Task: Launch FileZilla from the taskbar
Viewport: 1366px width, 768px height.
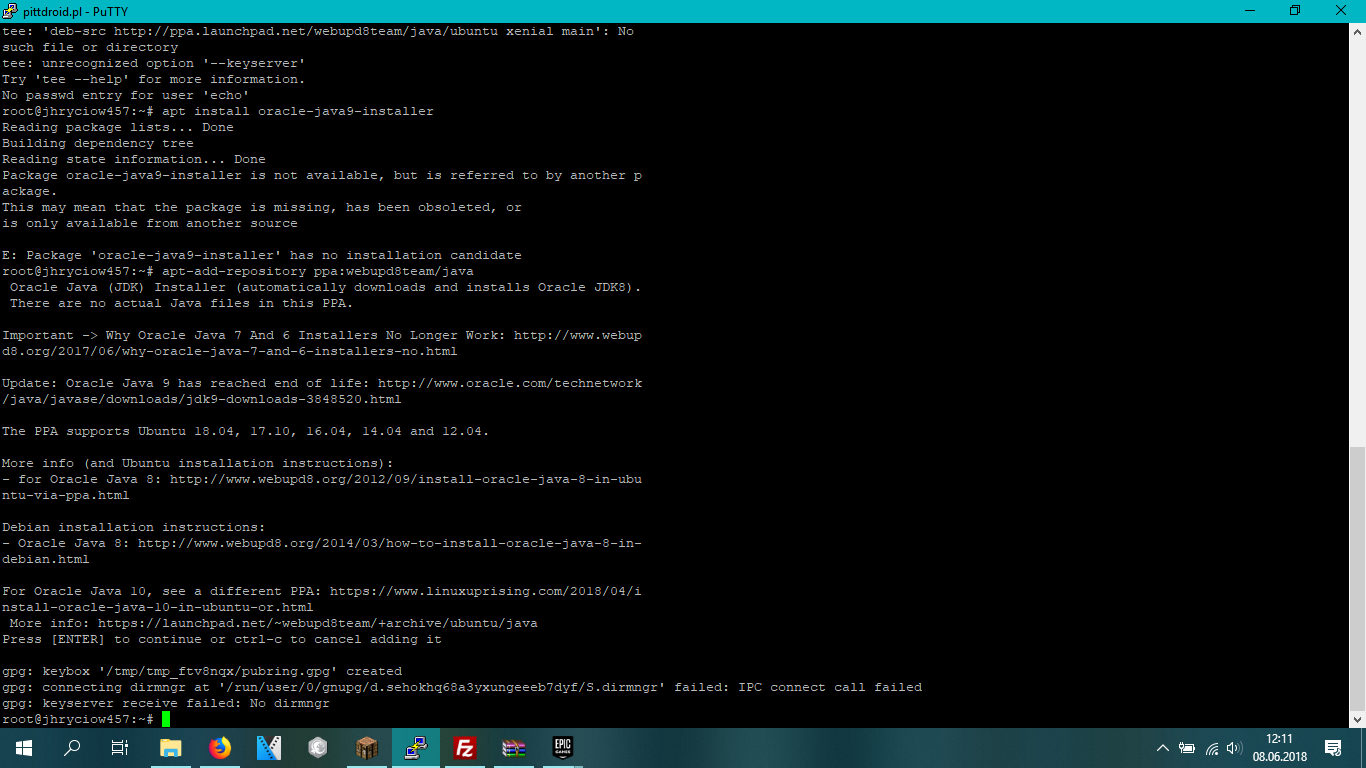Action: [x=464, y=748]
